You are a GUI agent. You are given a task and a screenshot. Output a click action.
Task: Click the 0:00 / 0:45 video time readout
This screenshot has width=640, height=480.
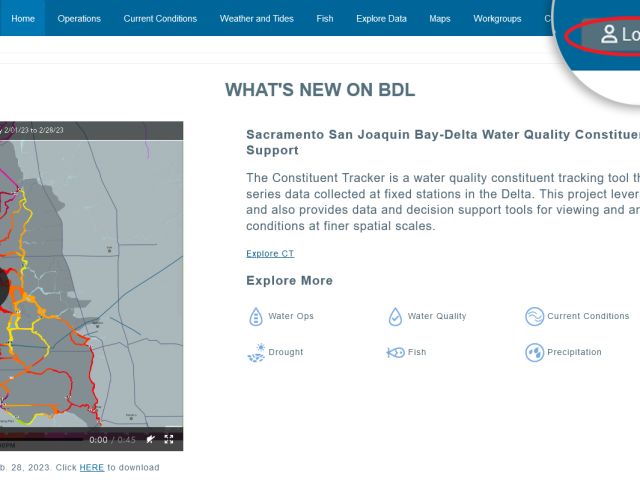point(112,440)
